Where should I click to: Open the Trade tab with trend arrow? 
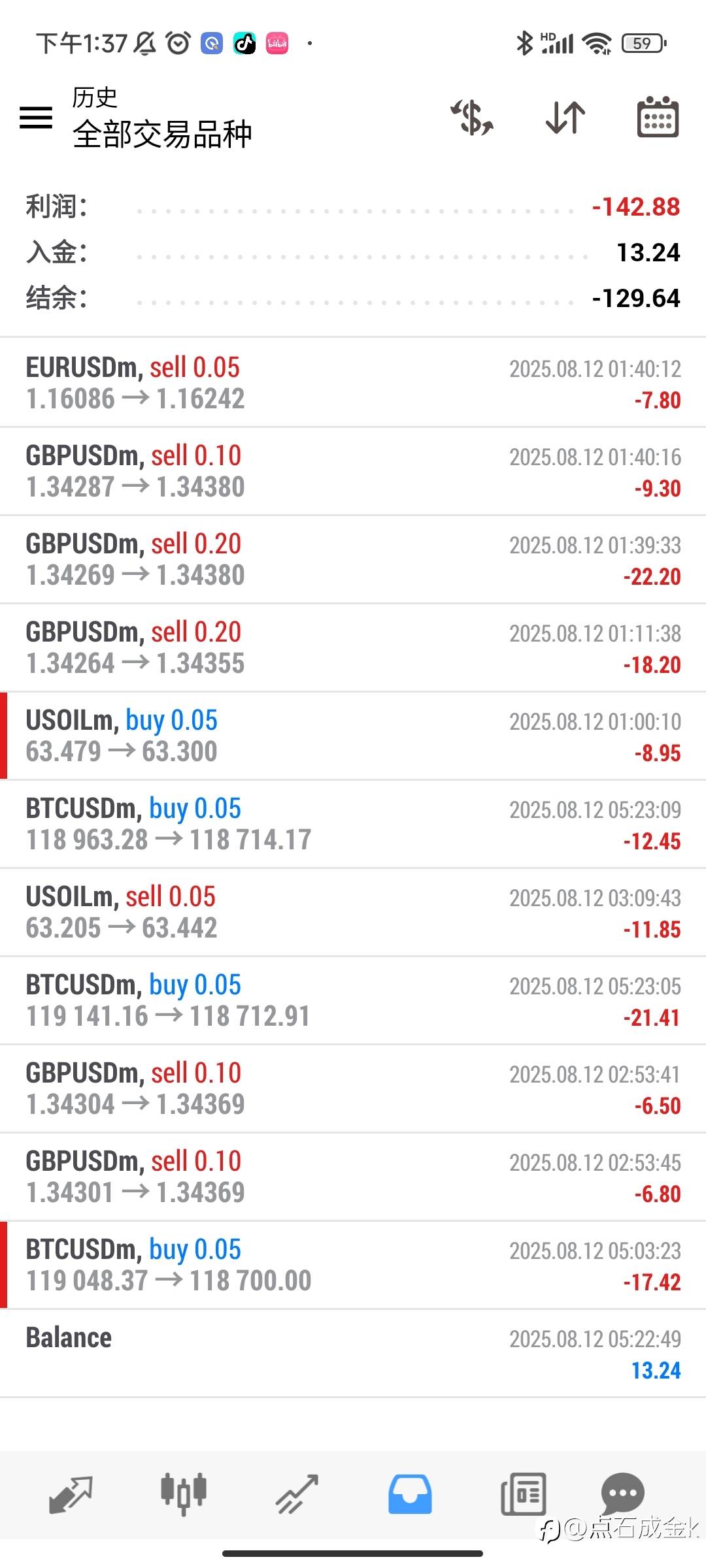coord(297,1495)
